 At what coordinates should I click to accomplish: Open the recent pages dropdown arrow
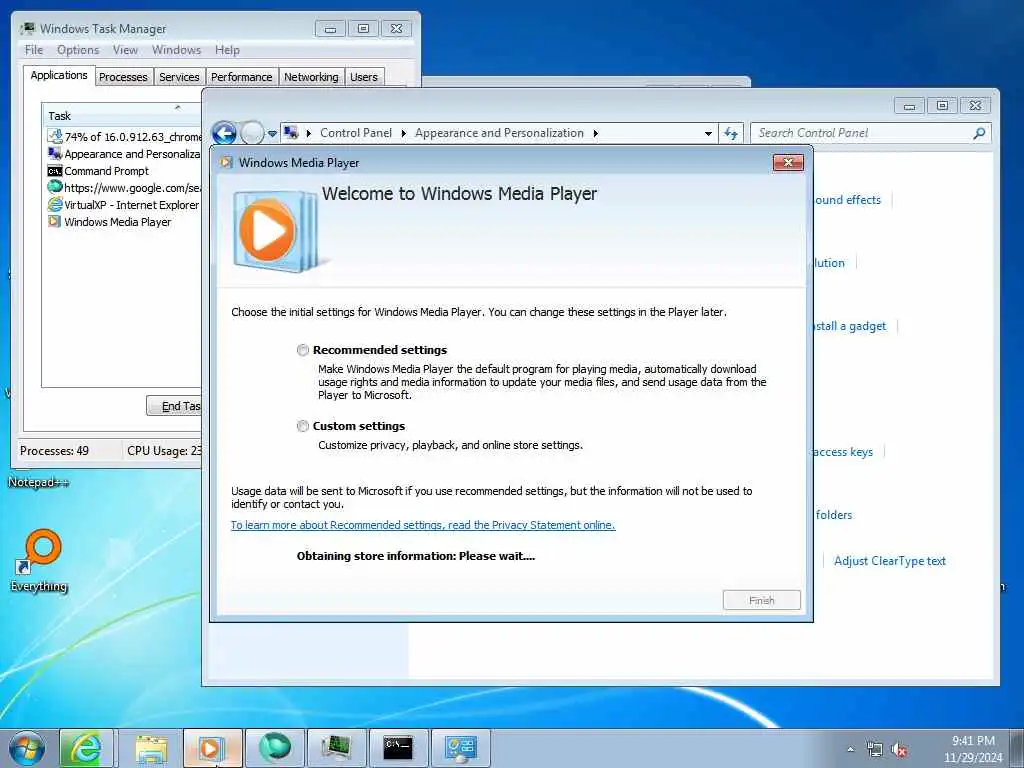point(272,133)
